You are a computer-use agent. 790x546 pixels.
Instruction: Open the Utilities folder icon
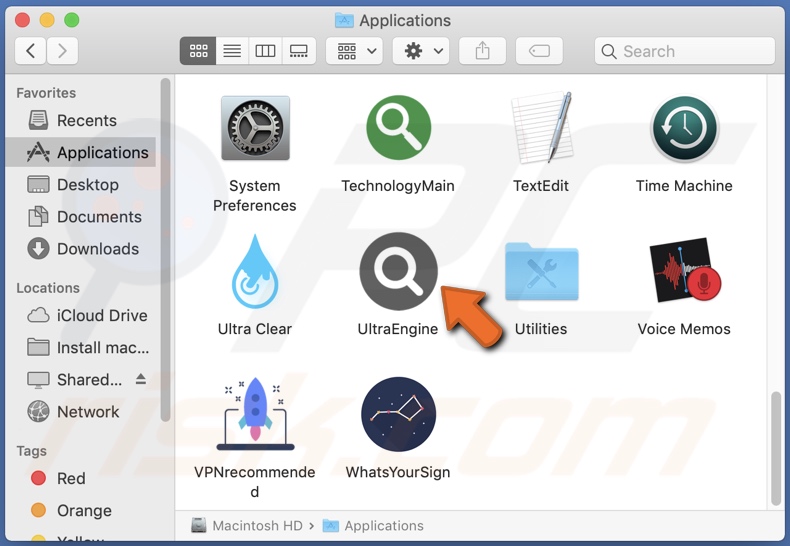point(542,272)
